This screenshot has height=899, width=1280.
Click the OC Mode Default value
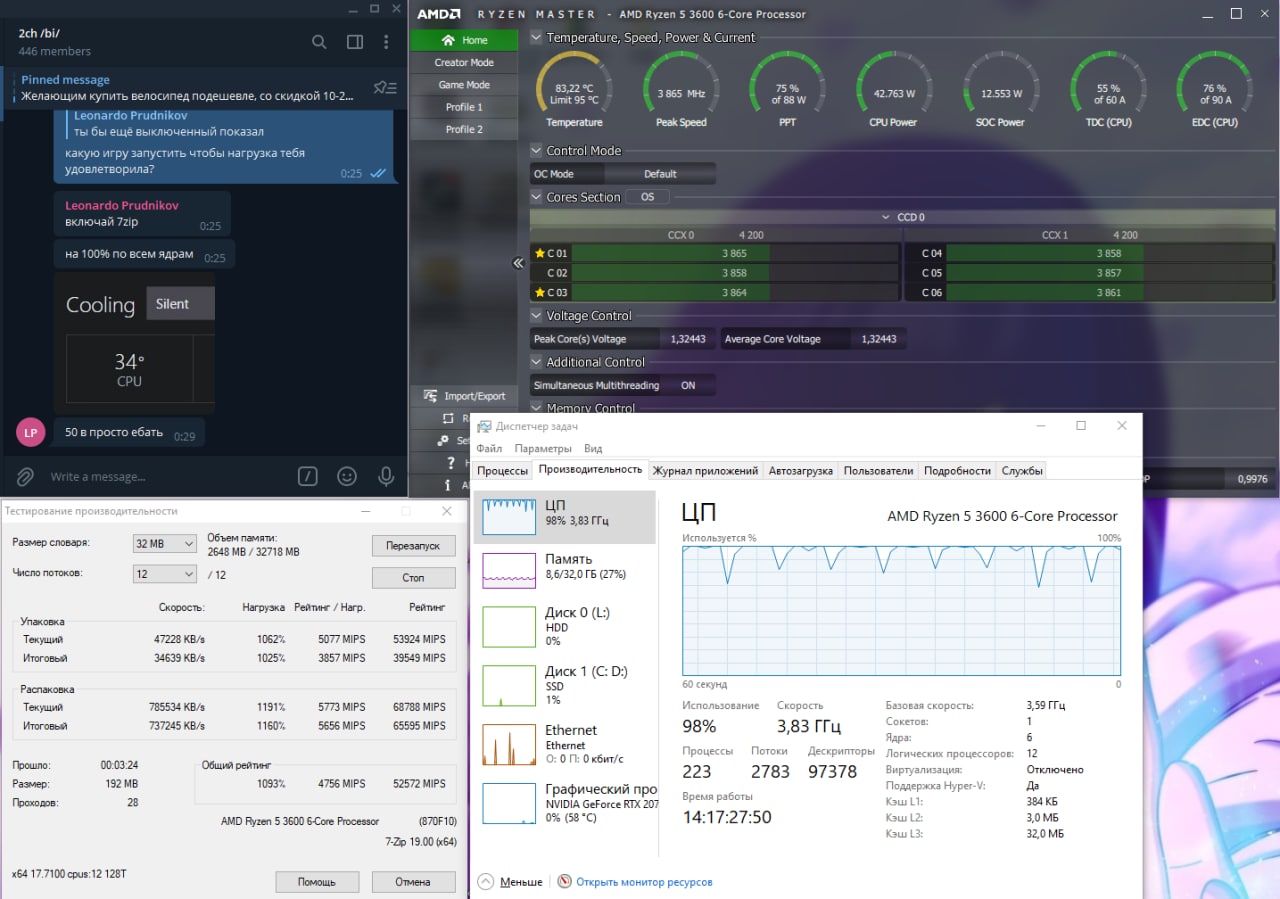click(x=660, y=174)
